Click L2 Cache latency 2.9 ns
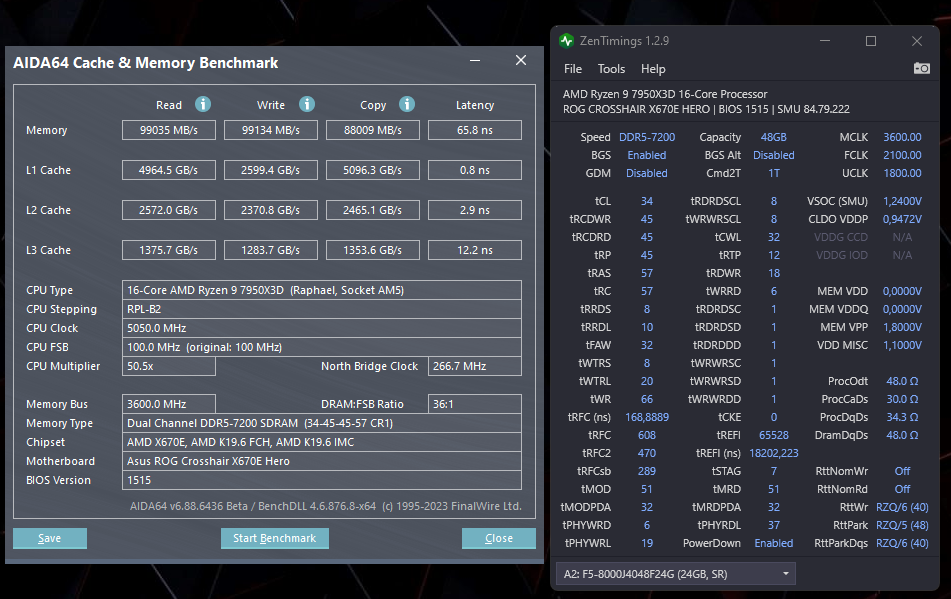This screenshot has width=951, height=599. click(x=475, y=210)
